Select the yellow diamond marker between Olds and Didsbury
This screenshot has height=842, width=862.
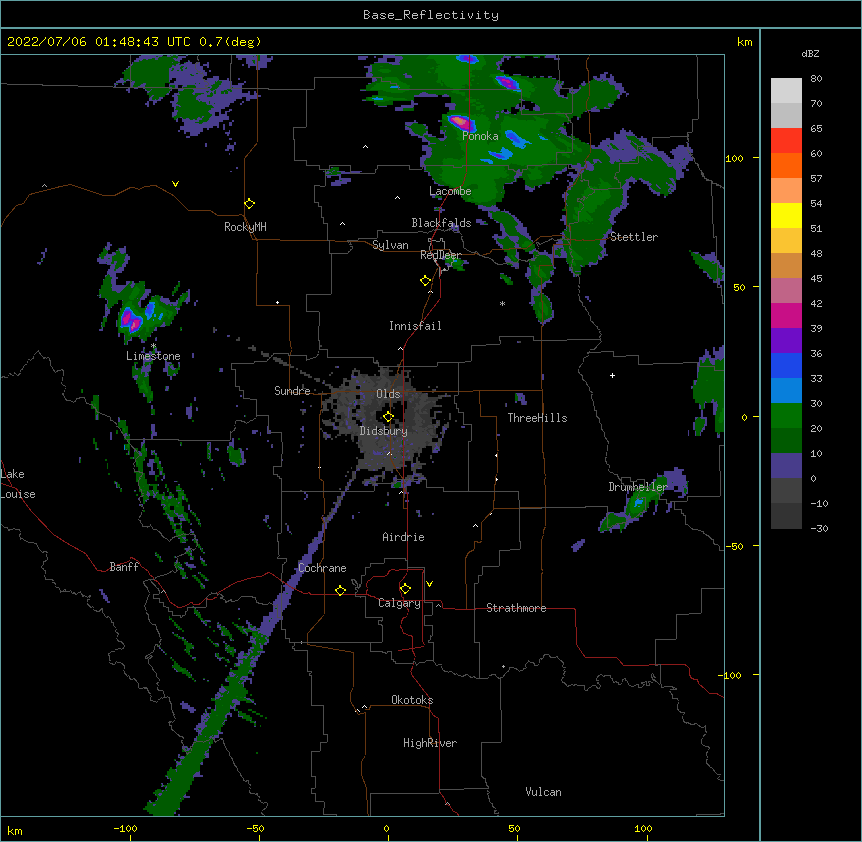[388, 417]
